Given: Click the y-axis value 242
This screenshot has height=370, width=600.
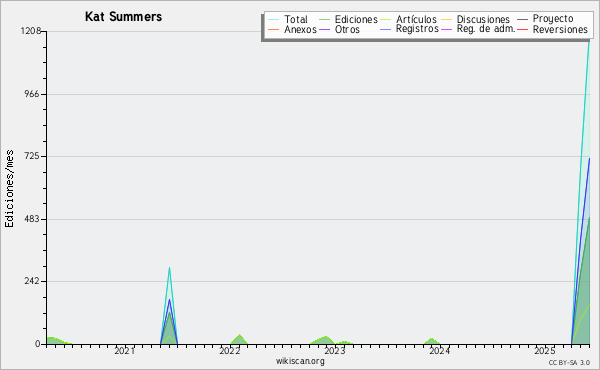Looking at the screenshot, I should coord(32,281).
